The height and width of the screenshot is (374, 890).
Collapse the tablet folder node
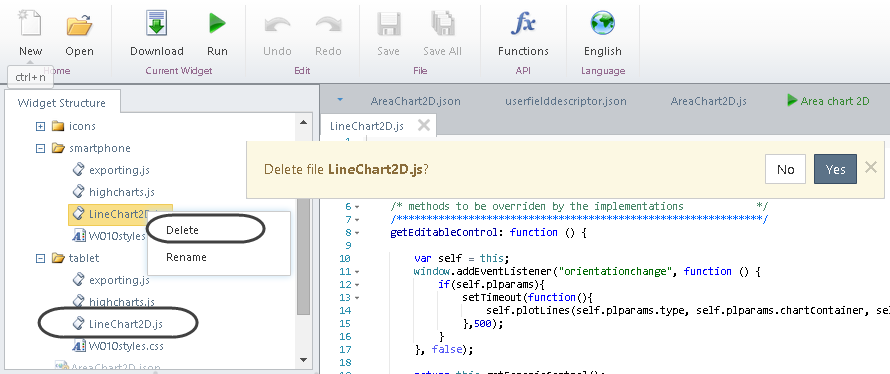coord(40,258)
